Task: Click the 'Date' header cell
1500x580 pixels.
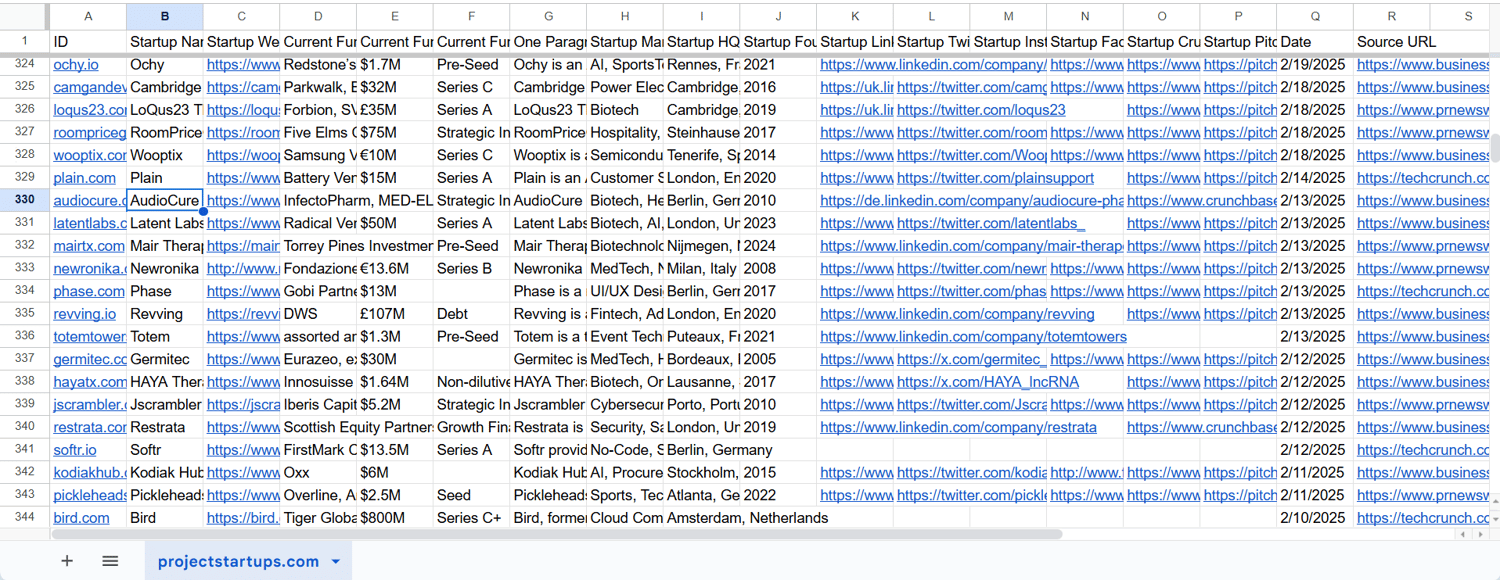Action: point(1315,42)
